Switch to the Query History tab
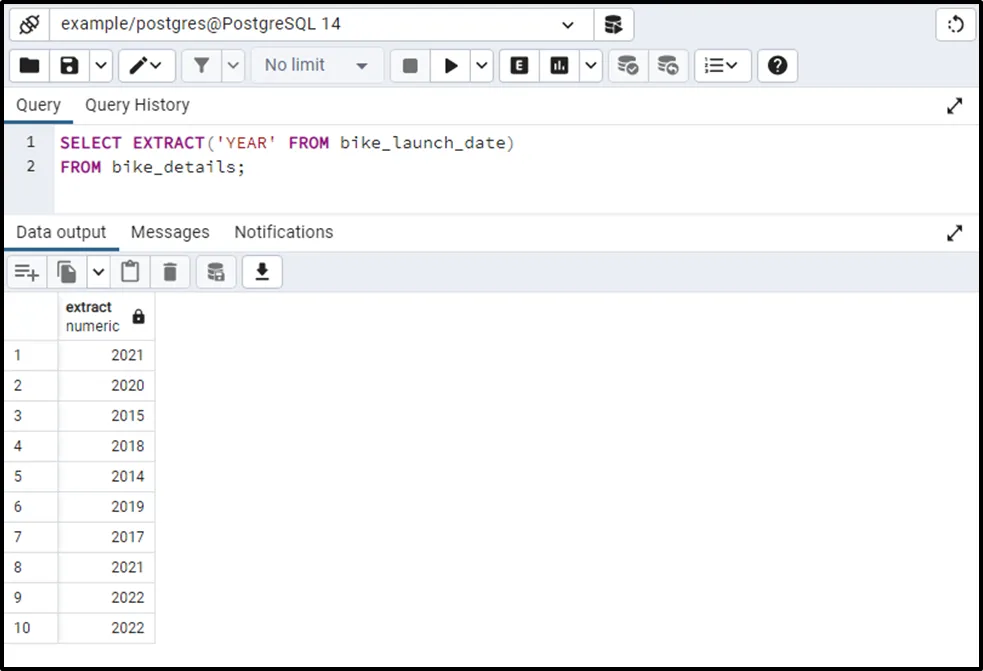This screenshot has height=671, width=983. pyautogui.click(x=137, y=105)
